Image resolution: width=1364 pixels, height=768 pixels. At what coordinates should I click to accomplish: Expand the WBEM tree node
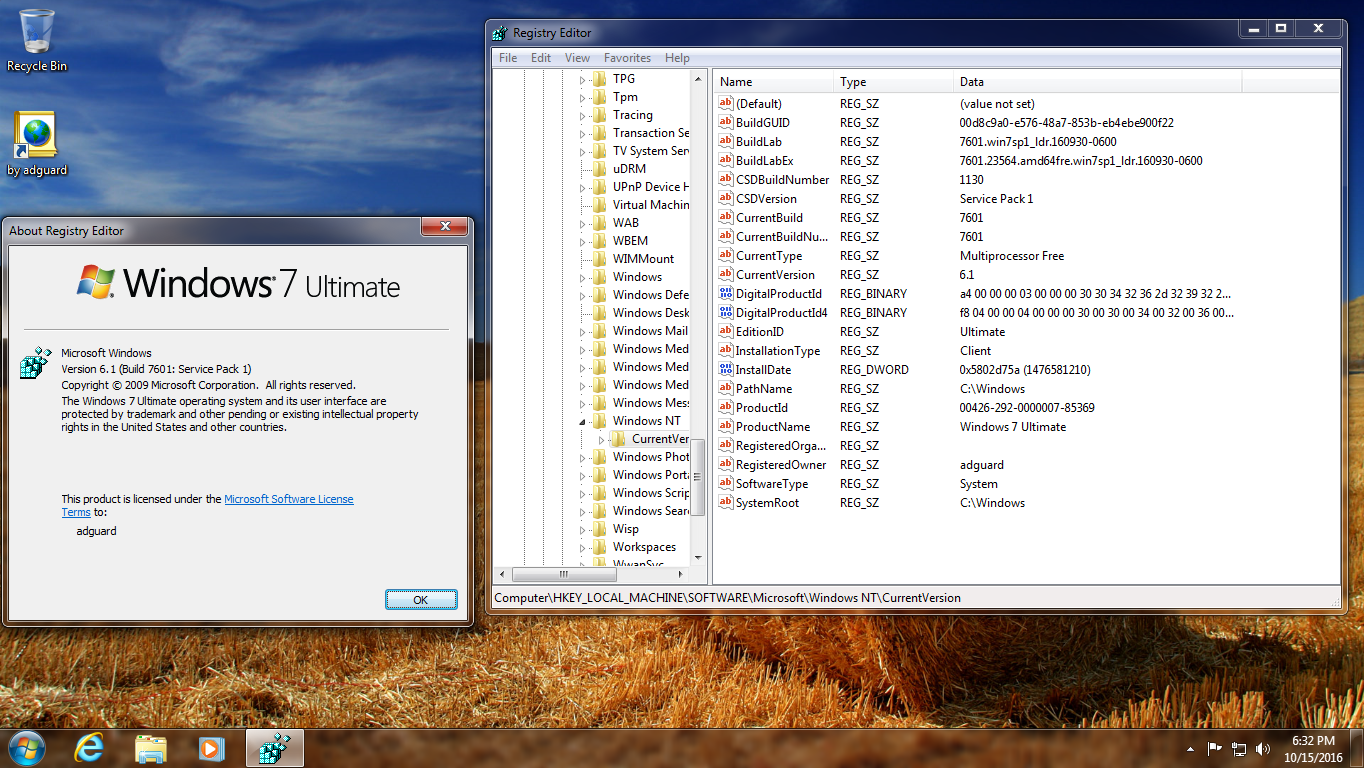583,241
